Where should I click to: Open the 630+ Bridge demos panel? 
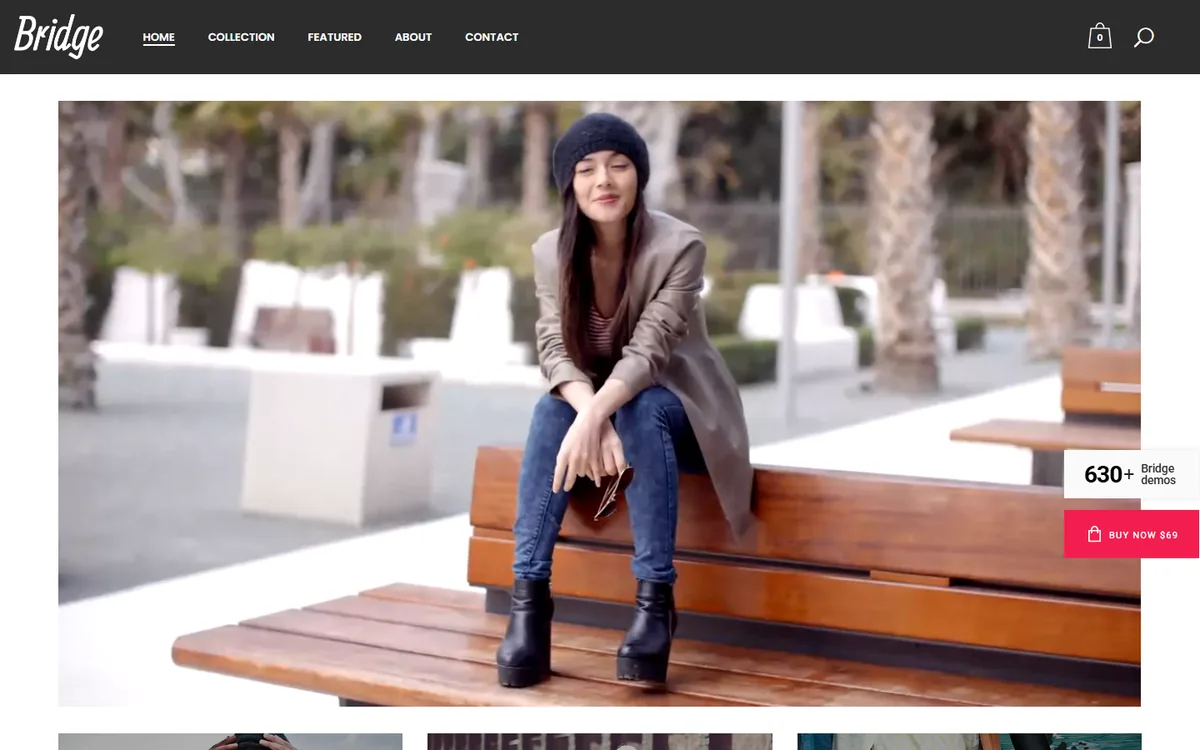coord(1131,474)
